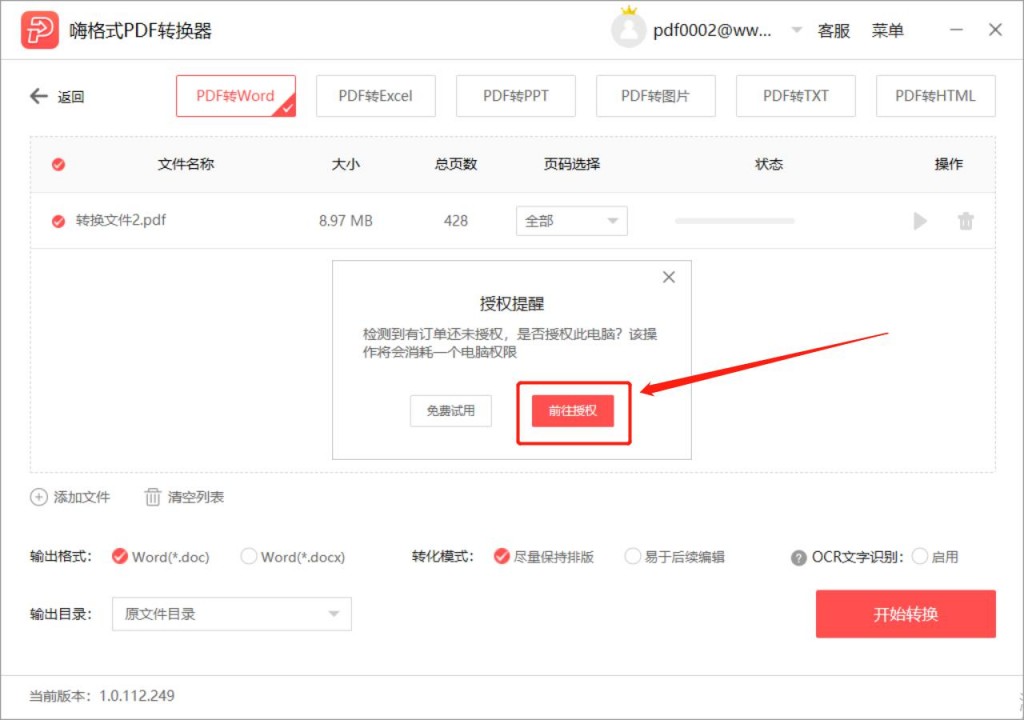Click the 状态 column header

769,164
